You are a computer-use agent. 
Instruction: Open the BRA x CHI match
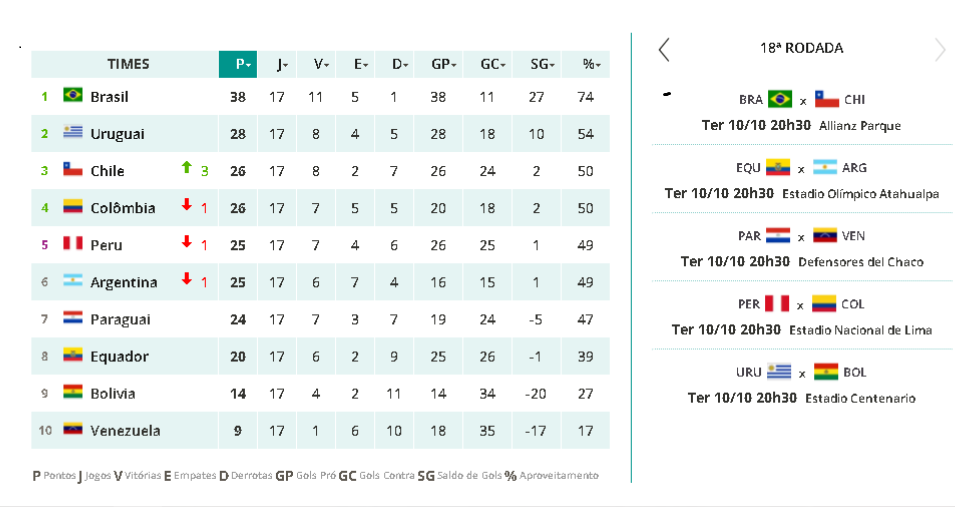click(x=802, y=111)
